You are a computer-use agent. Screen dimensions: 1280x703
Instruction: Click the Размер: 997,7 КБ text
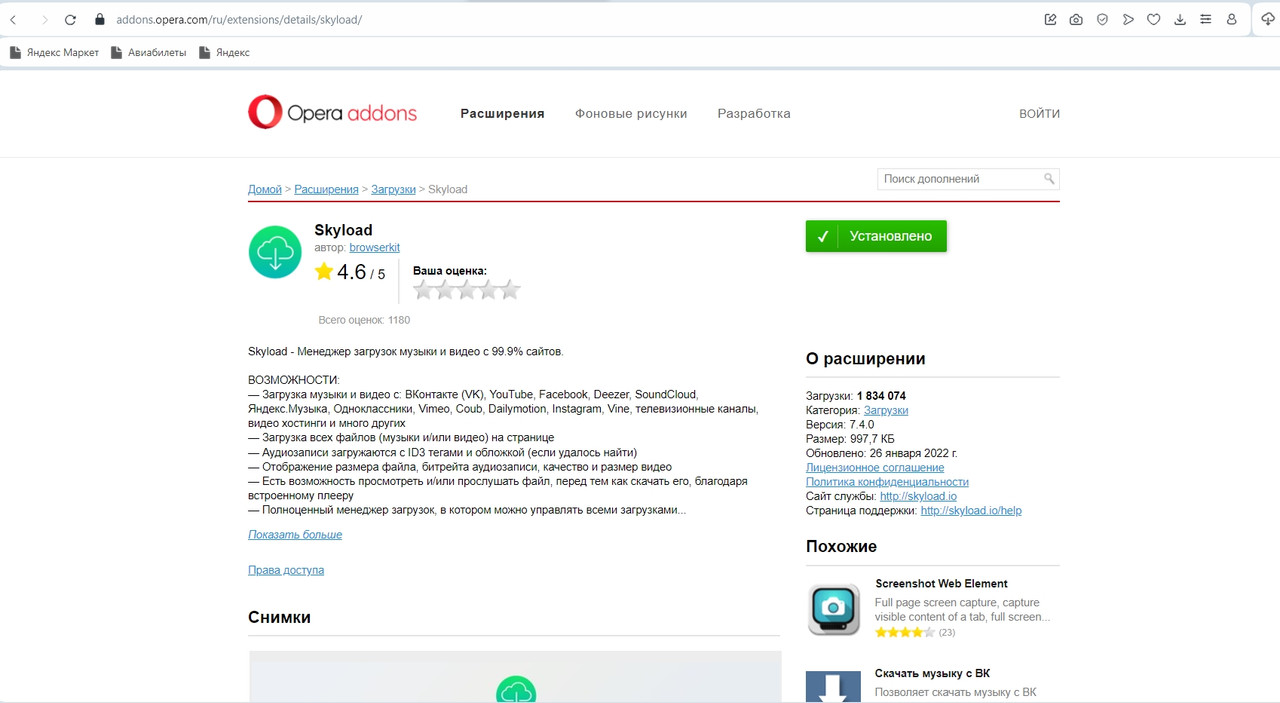click(x=850, y=439)
